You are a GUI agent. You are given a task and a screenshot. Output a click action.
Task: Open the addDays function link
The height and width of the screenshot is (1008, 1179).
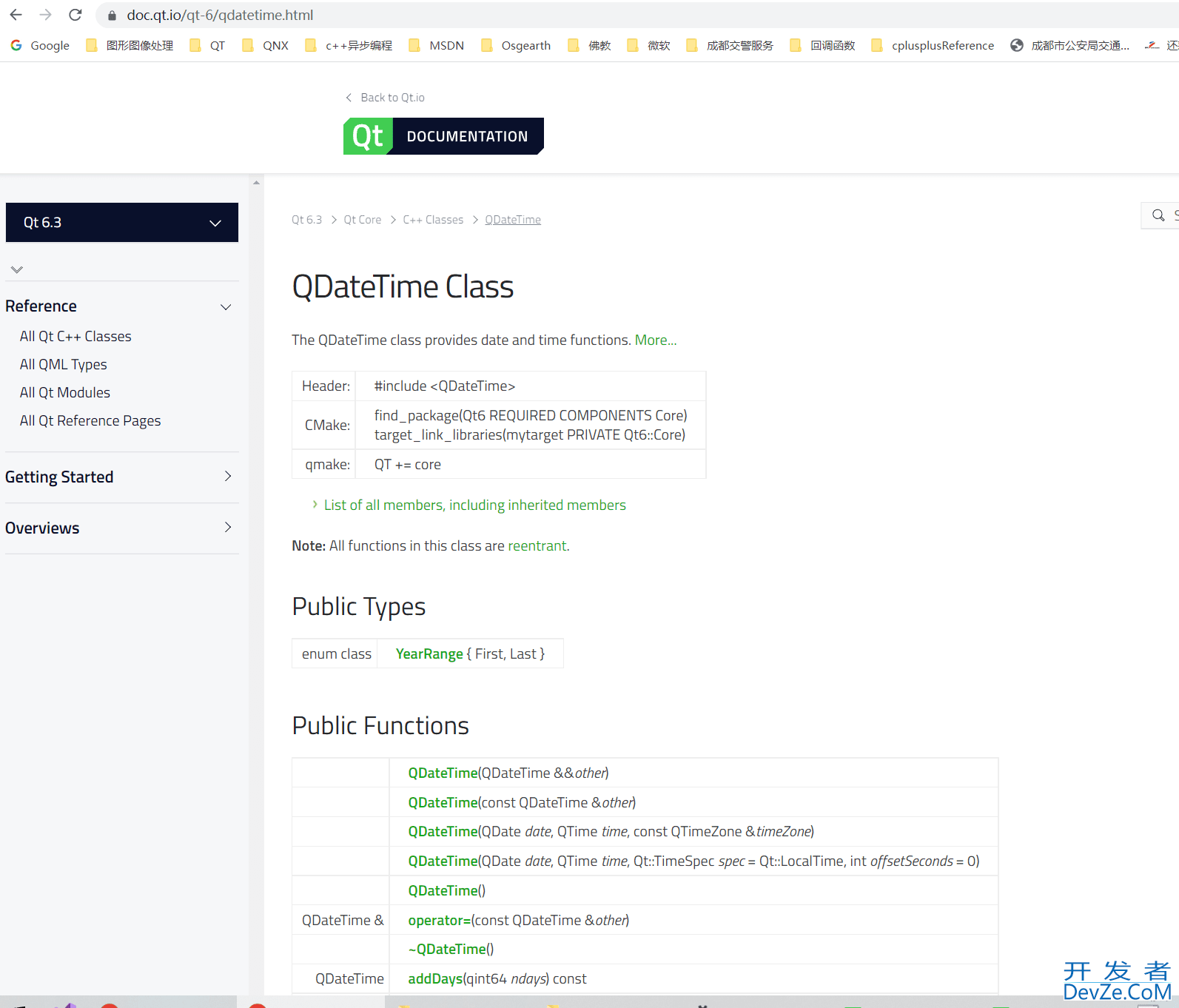click(435, 978)
